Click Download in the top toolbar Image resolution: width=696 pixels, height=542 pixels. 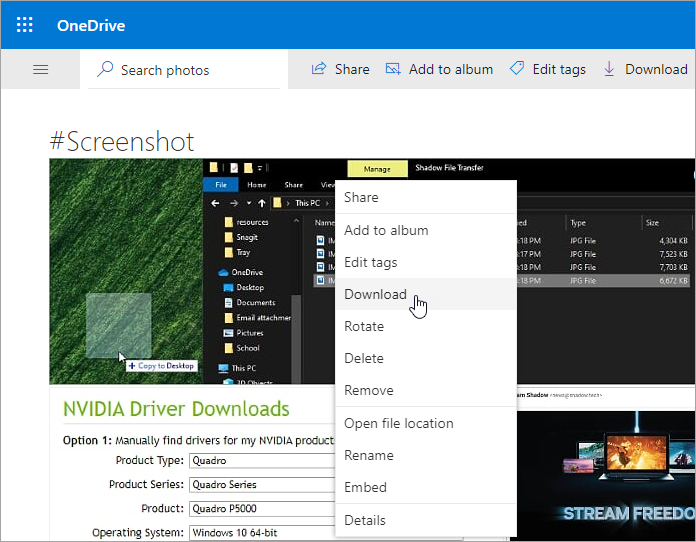tap(656, 69)
